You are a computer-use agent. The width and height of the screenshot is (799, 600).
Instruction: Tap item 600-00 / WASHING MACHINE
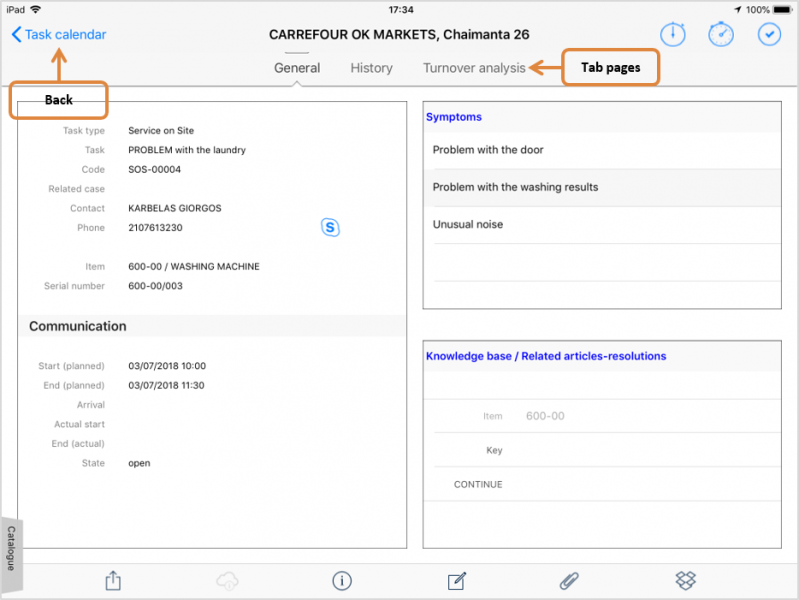[194, 267]
